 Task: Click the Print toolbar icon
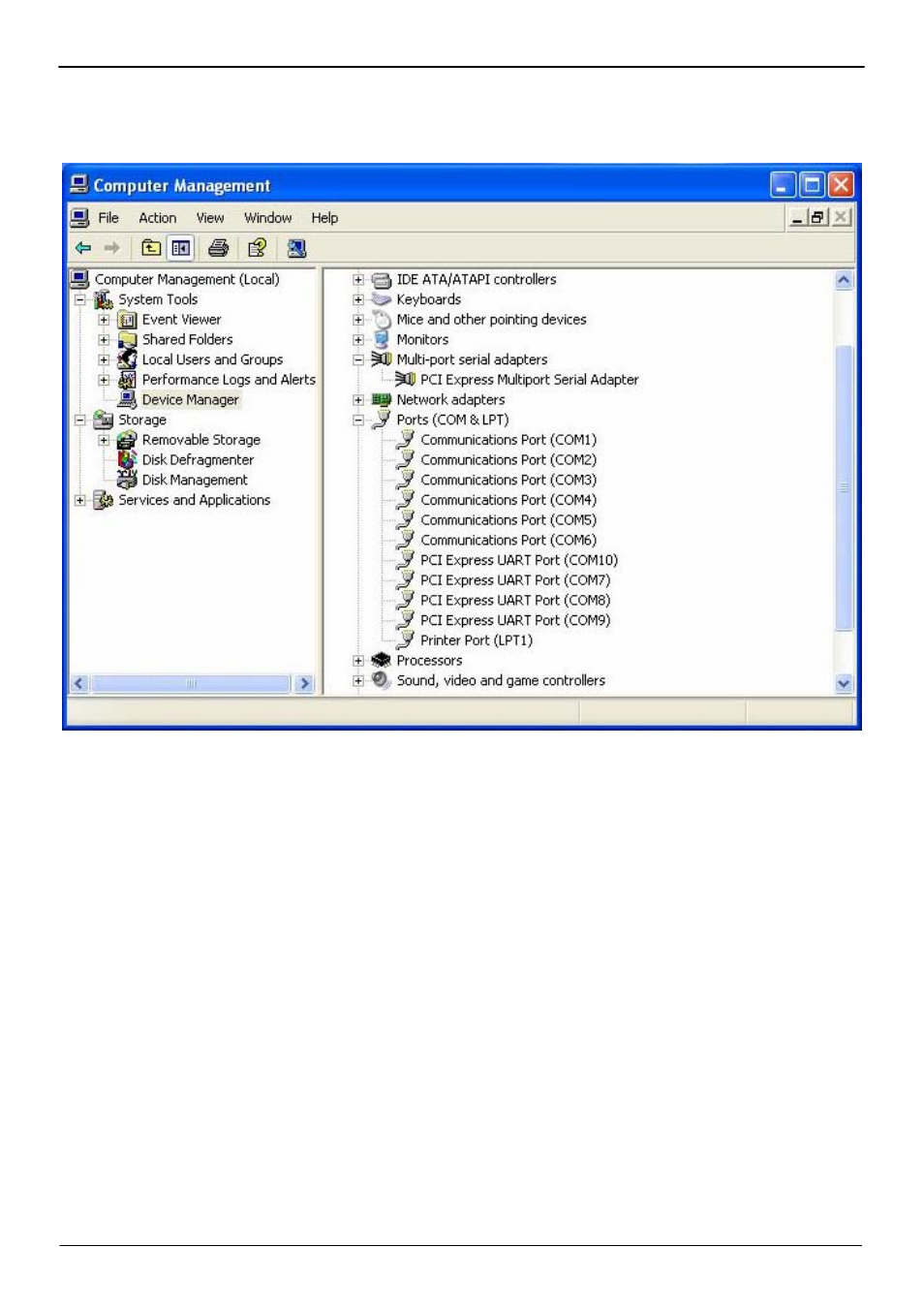(x=219, y=248)
